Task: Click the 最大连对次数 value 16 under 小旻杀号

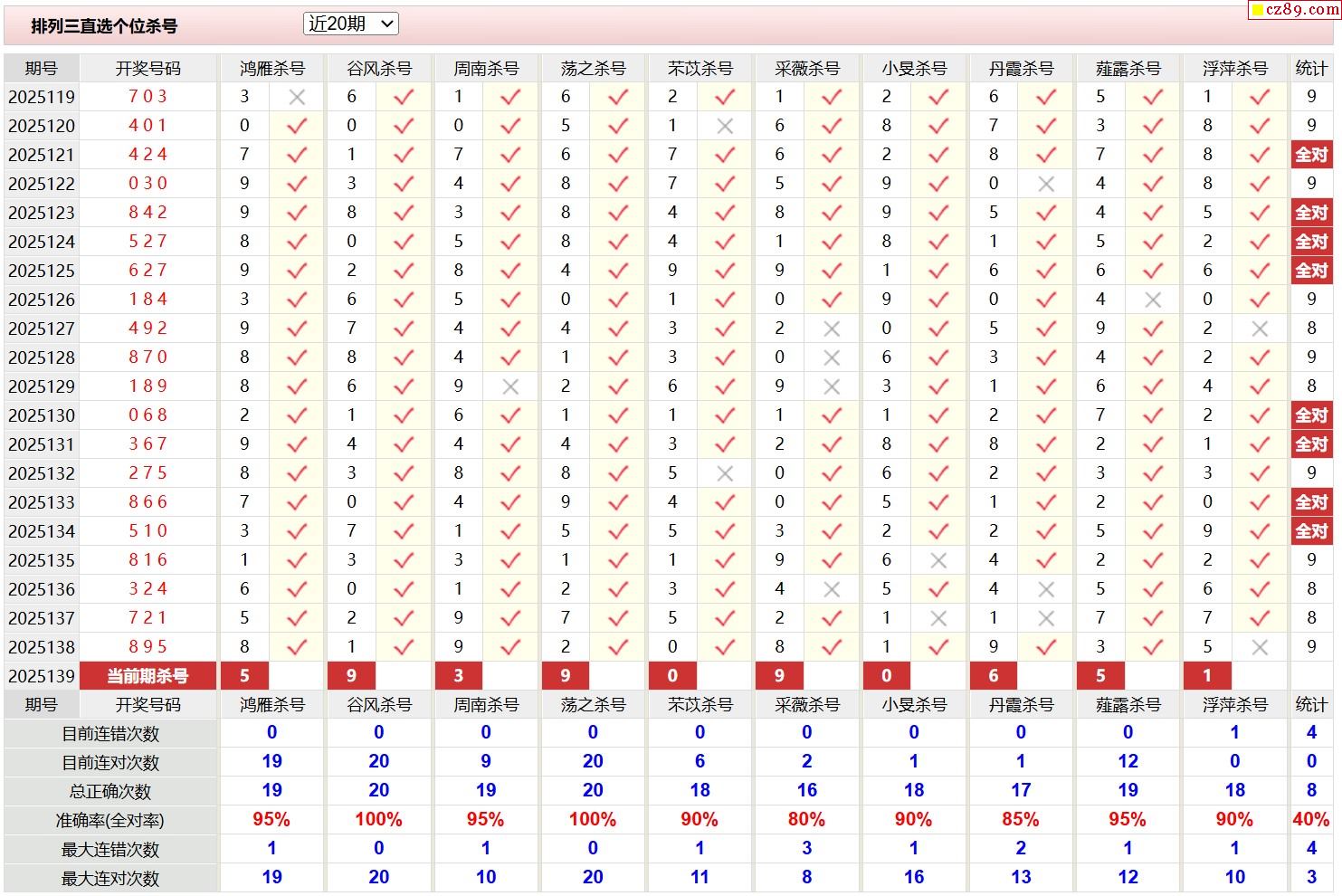Action: (x=914, y=878)
